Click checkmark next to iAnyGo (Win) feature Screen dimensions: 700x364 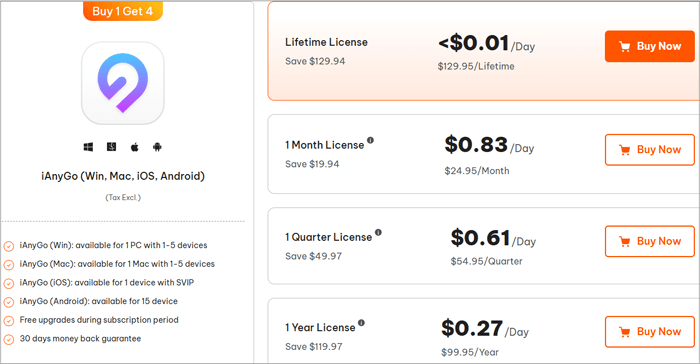coord(9,246)
